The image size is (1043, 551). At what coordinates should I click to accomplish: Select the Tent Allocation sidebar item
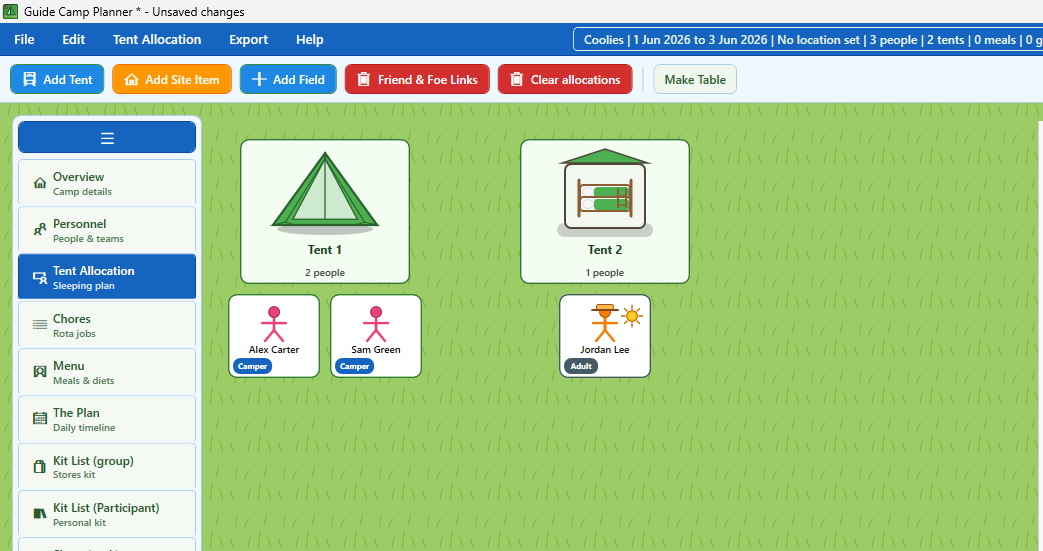107,277
